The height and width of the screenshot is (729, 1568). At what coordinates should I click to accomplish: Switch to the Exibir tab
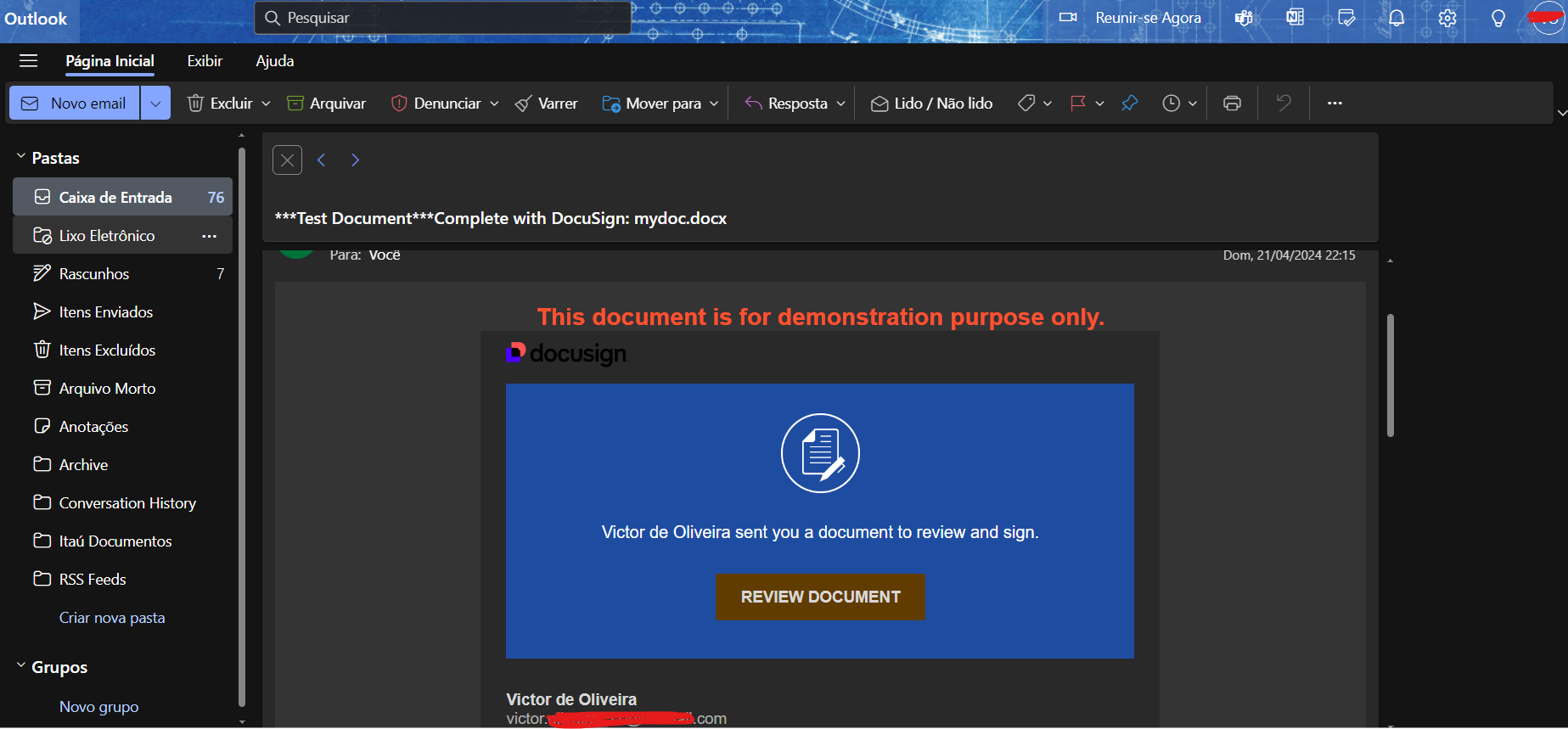(205, 61)
